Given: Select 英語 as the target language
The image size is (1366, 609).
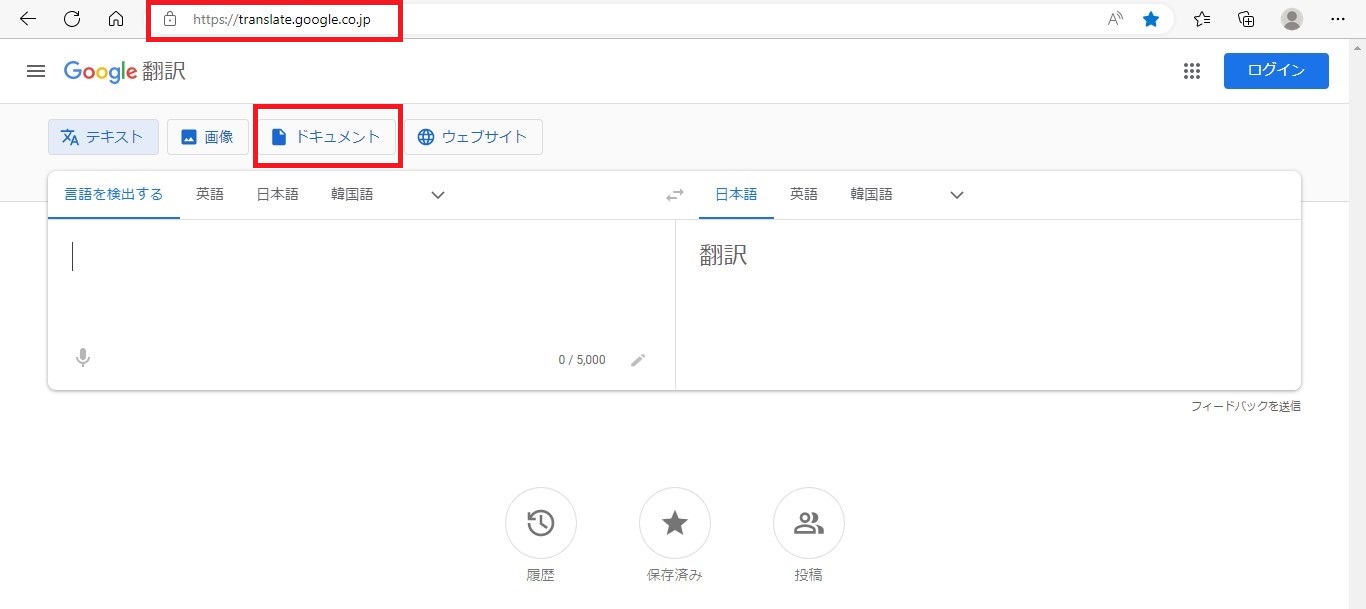Looking at the screenshot, I should [804, 194].
